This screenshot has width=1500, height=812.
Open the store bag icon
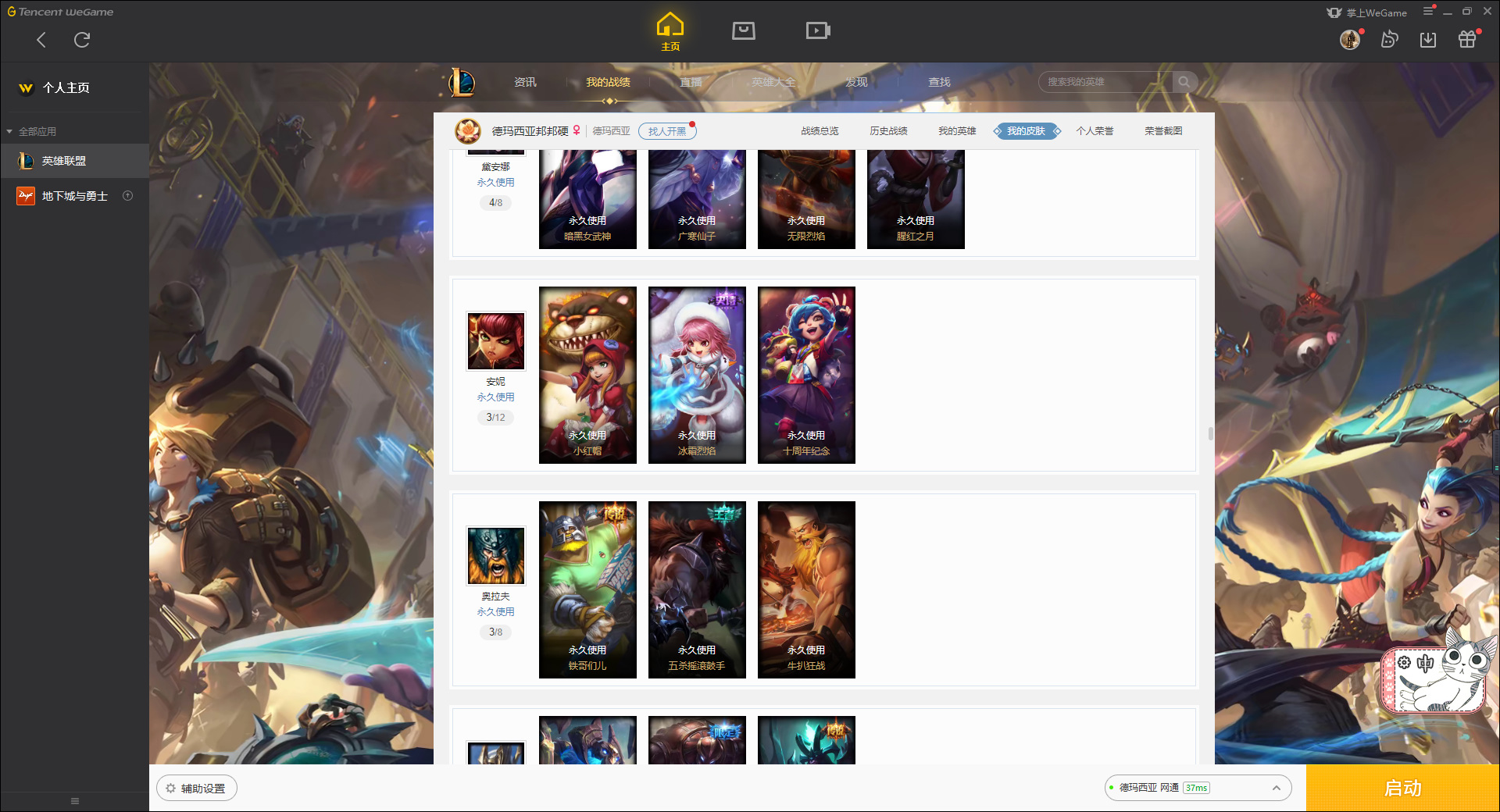[744, 30]
